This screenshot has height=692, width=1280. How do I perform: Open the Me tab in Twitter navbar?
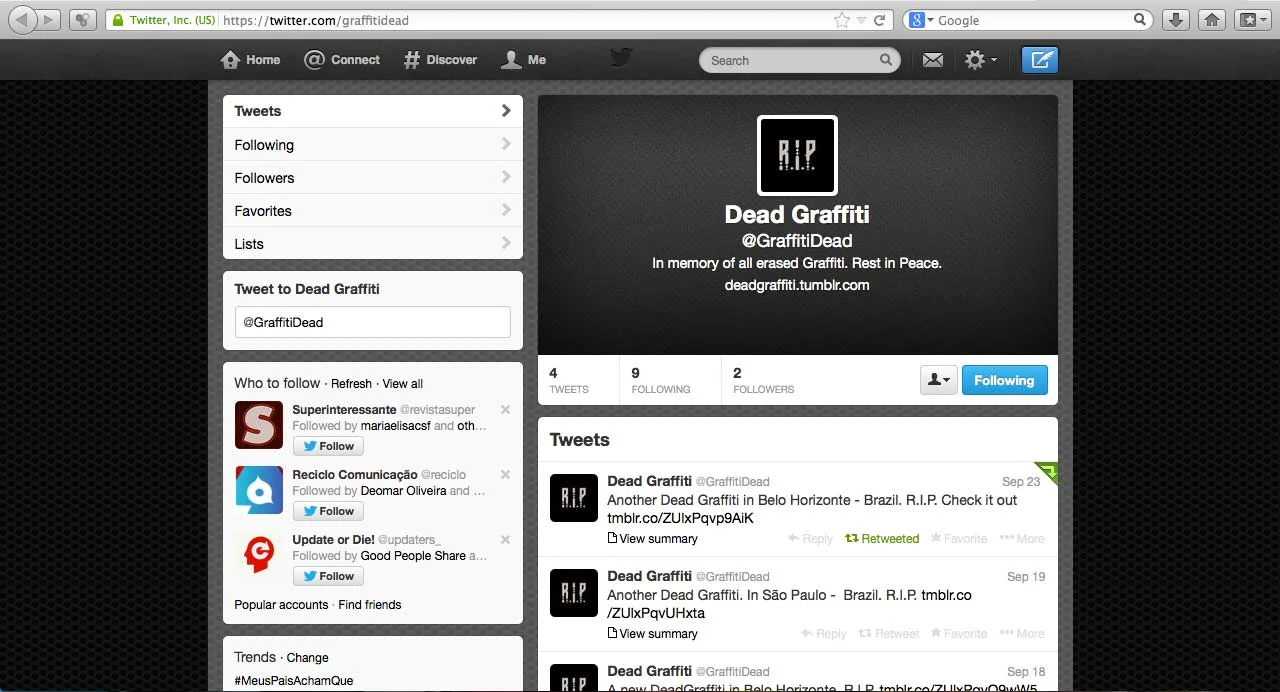click(x=524, y=60)
